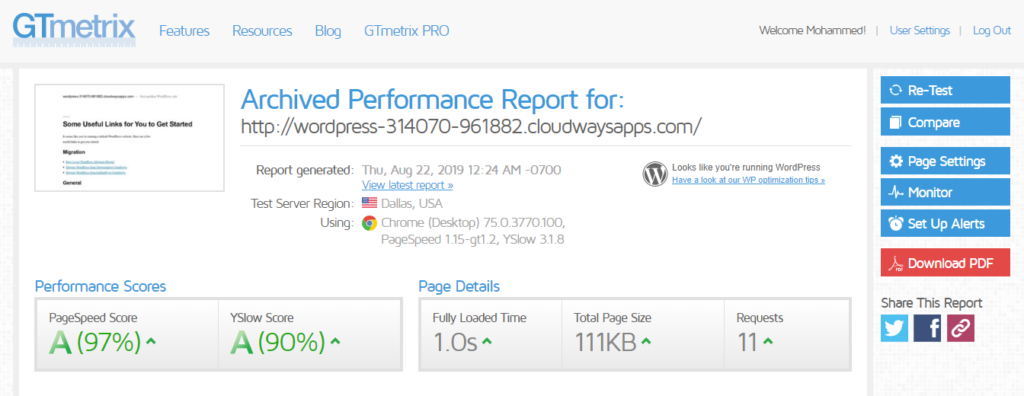1024x396 pixels.
Task: Open the Compare button
Action: (x=945, y=122)
